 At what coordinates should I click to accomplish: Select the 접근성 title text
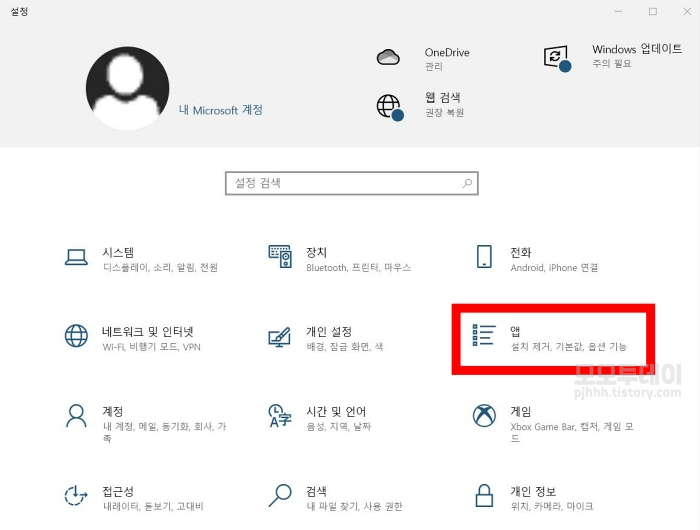point(118,492)
